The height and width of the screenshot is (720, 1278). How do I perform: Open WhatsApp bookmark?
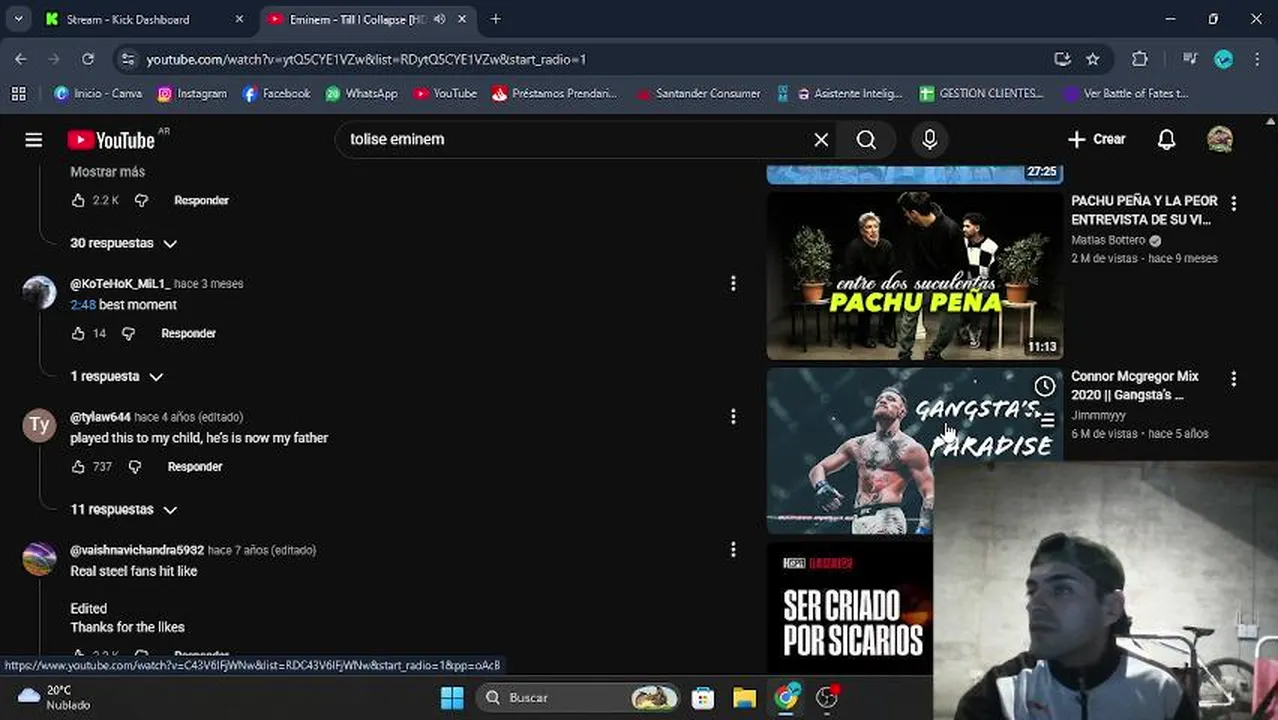pyautogui.click(x=361, y=93)
